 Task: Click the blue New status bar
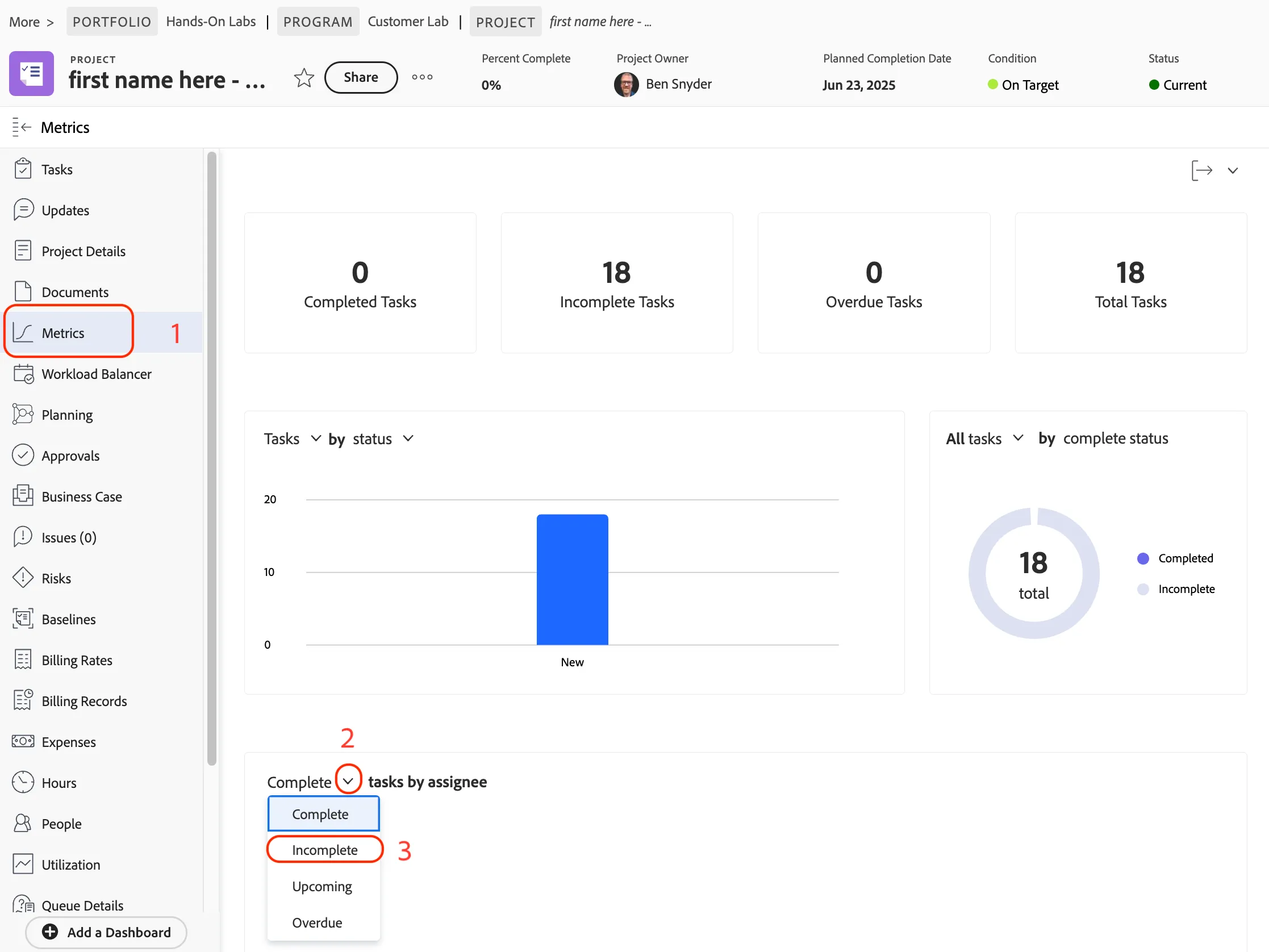[572, 579]
